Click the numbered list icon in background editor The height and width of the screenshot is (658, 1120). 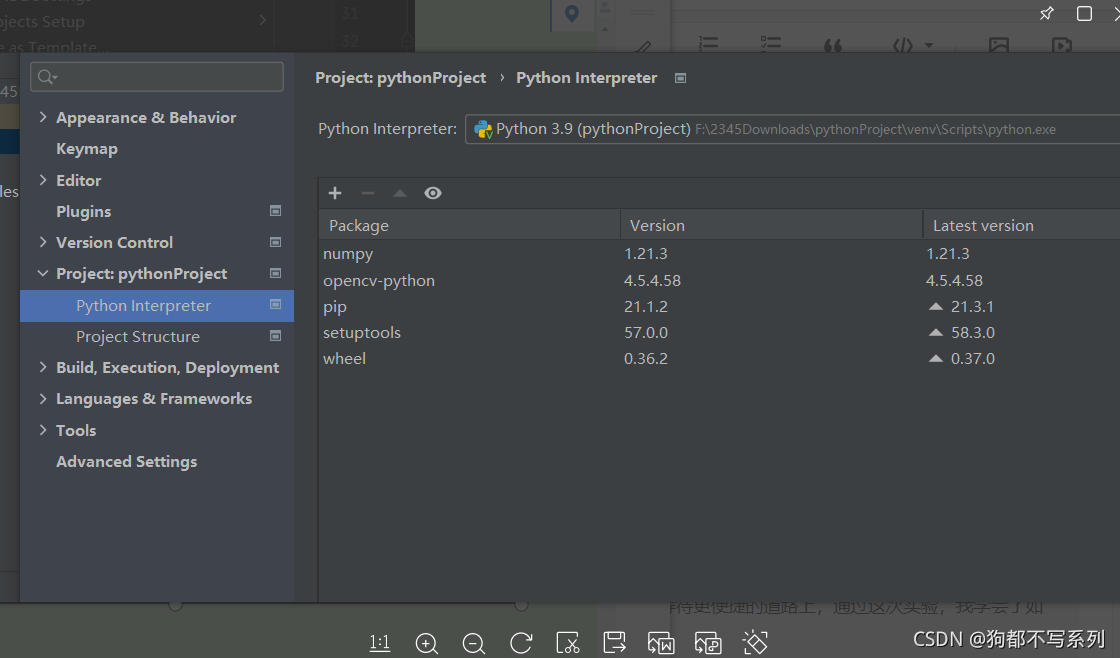pyautogui.click(x=708, y=44)
